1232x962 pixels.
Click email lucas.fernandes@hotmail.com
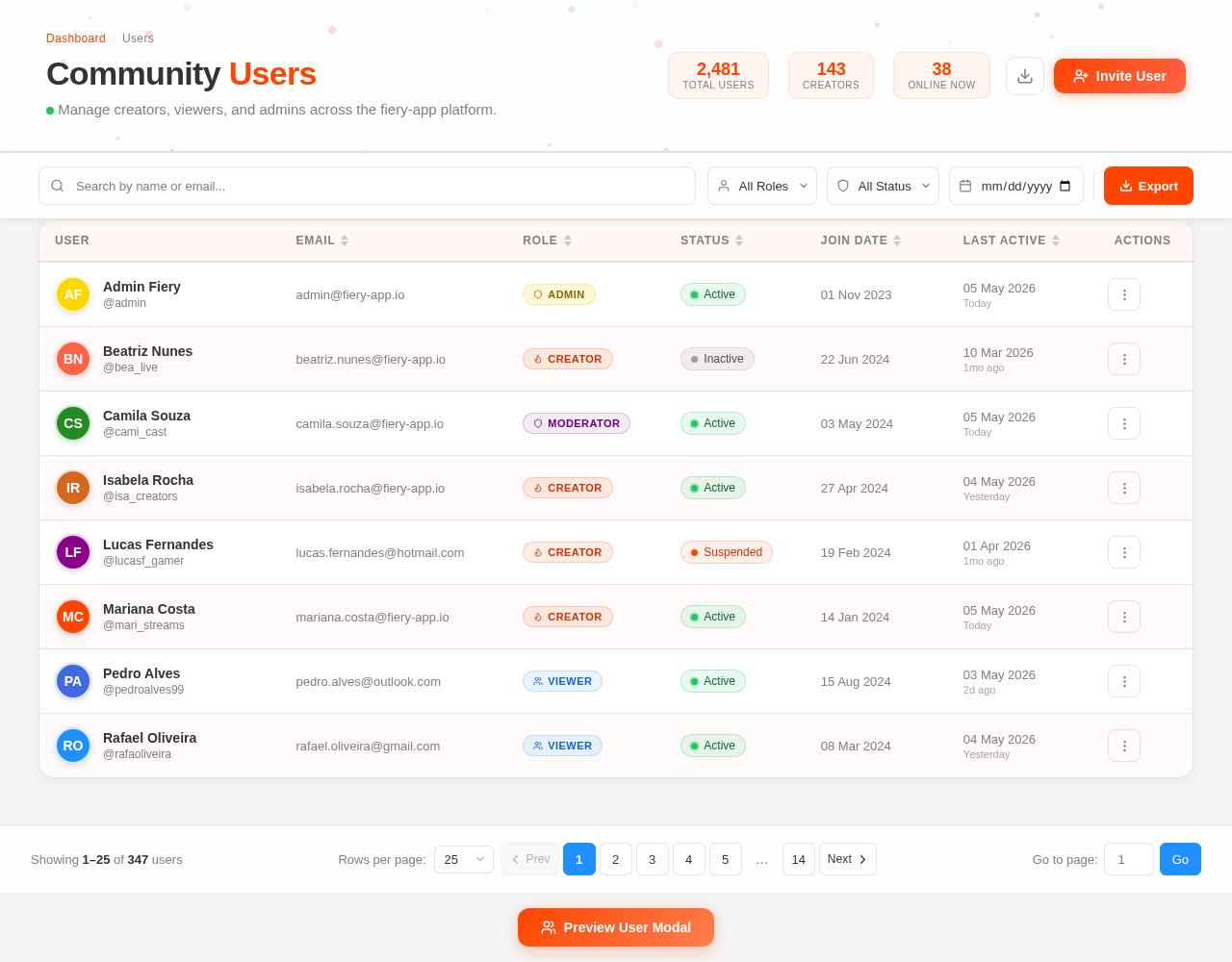point(380,552)
